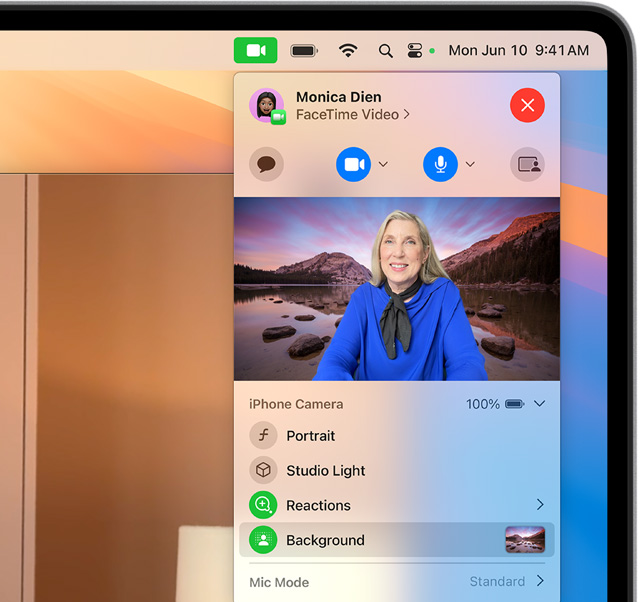Toggle the blue camera video button
This screenshot has height=602, width=640.
point(353,164)
